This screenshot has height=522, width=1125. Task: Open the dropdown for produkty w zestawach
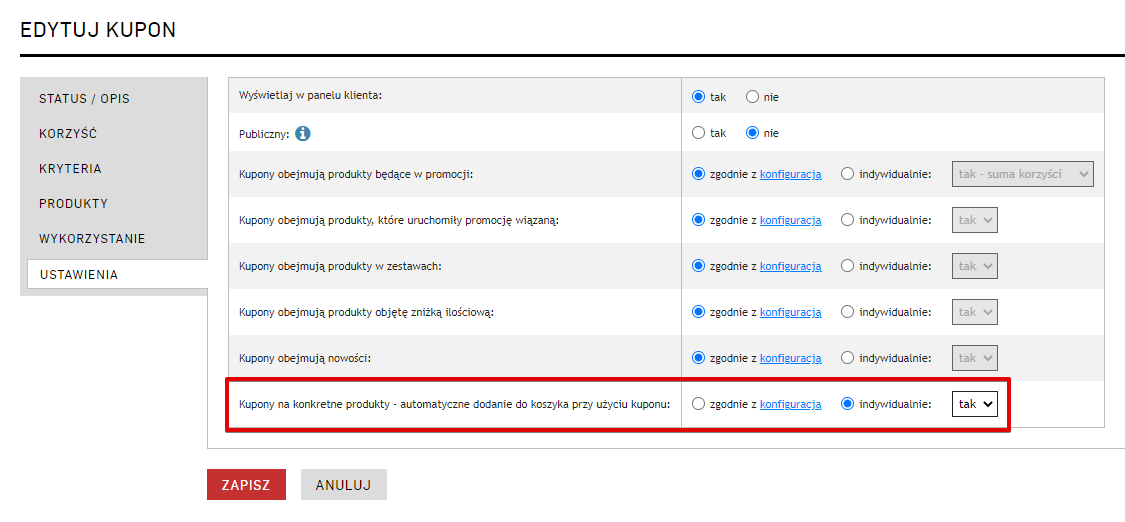974,266
